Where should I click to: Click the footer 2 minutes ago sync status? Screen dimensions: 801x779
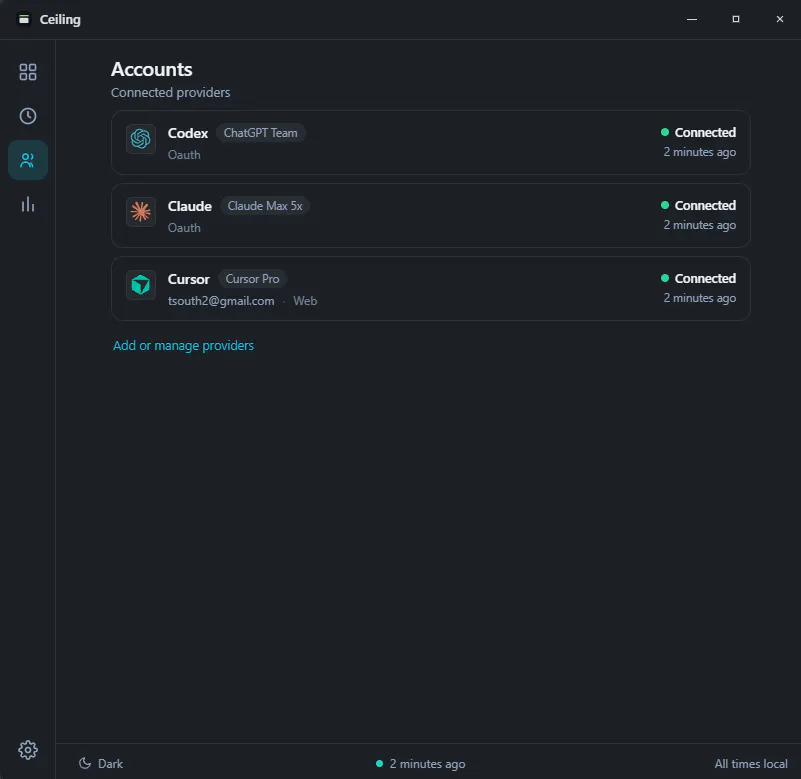420,764
